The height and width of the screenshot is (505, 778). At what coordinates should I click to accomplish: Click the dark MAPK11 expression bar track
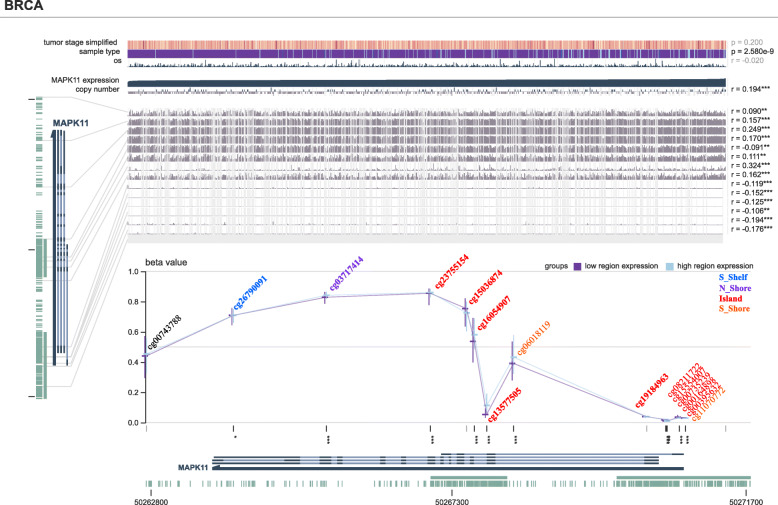point(427,83)
